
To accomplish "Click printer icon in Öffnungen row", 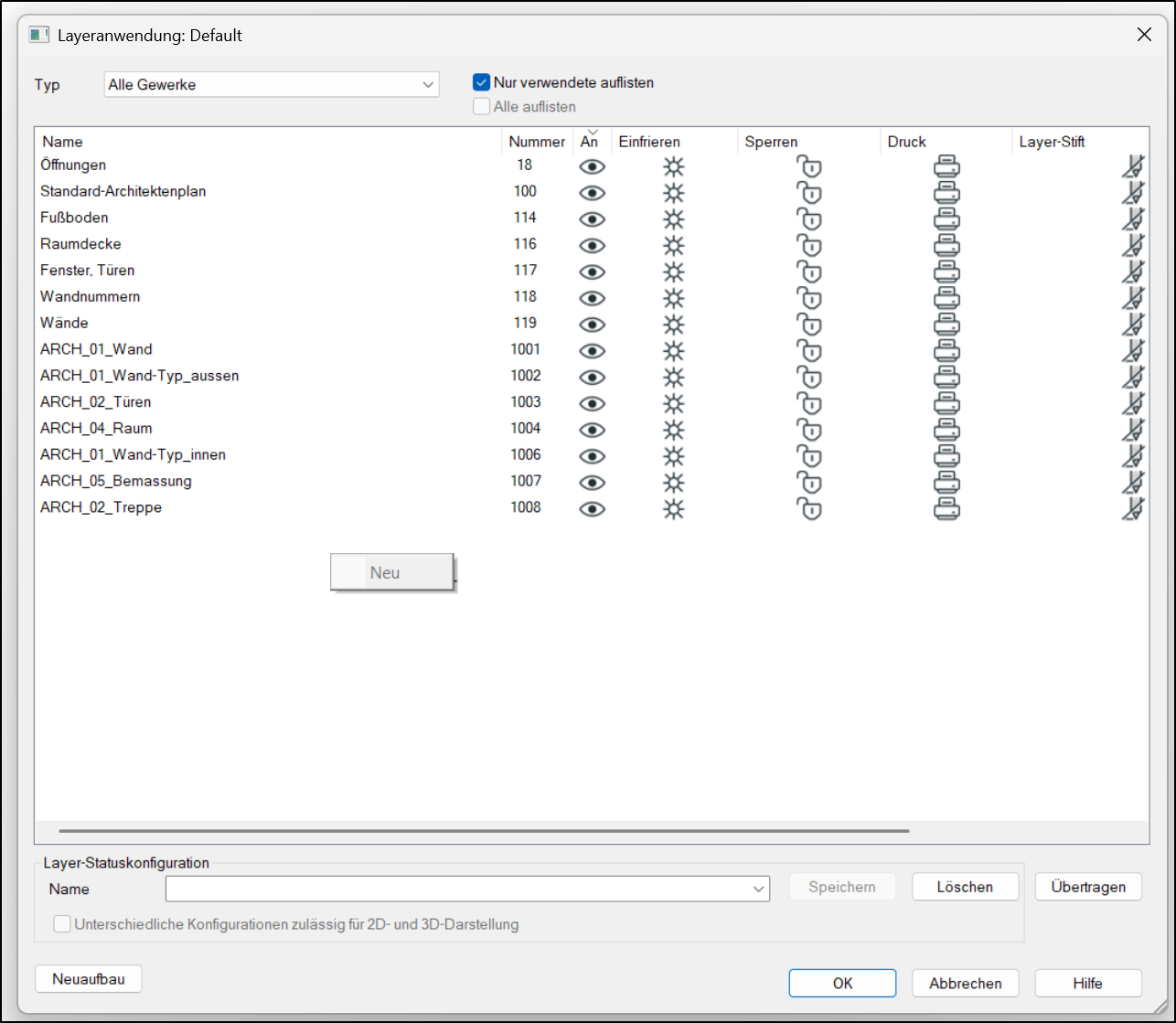I will pos(946,167).
